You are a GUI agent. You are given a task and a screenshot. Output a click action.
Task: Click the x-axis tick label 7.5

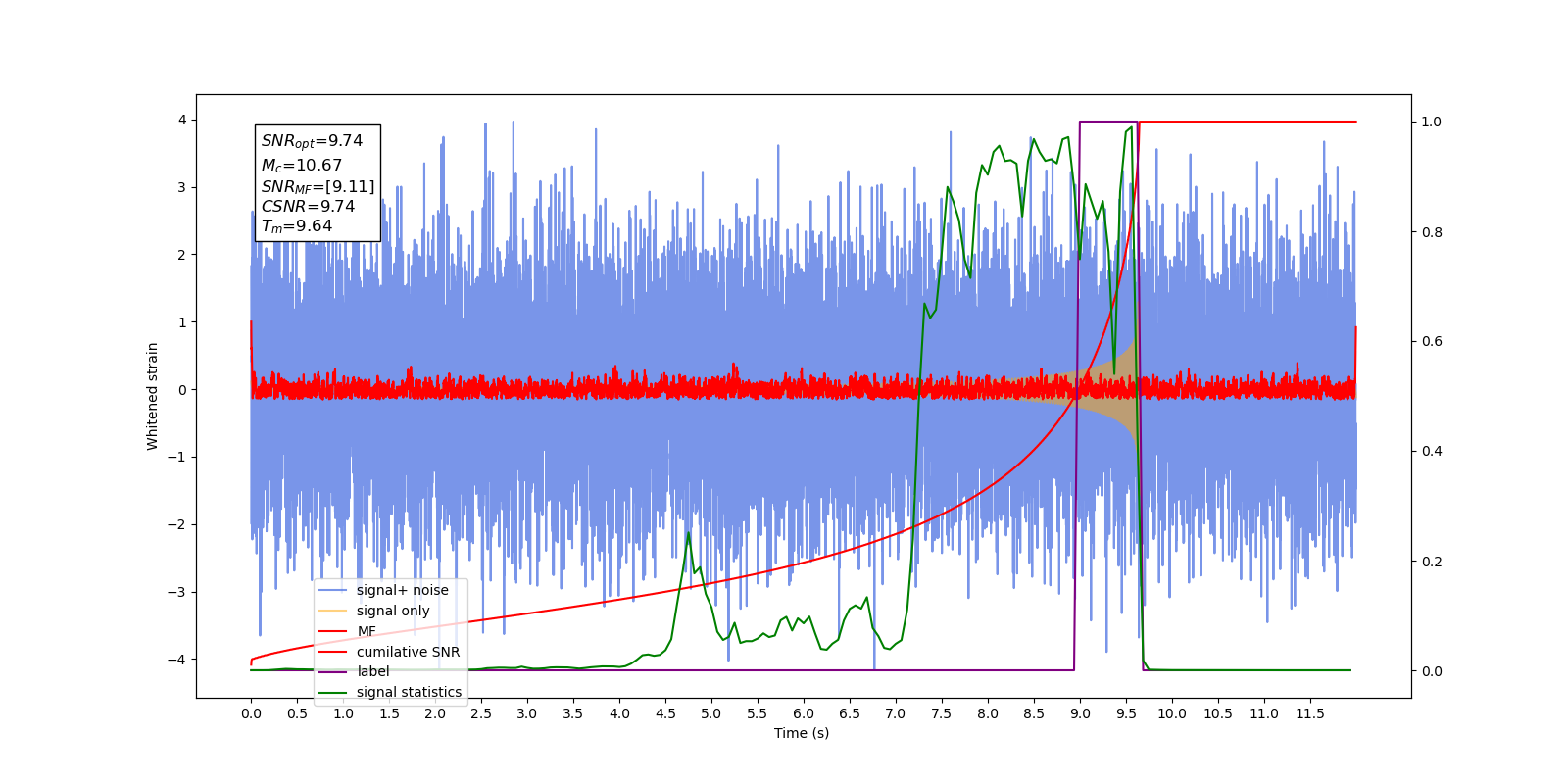[x=942, y=713]
